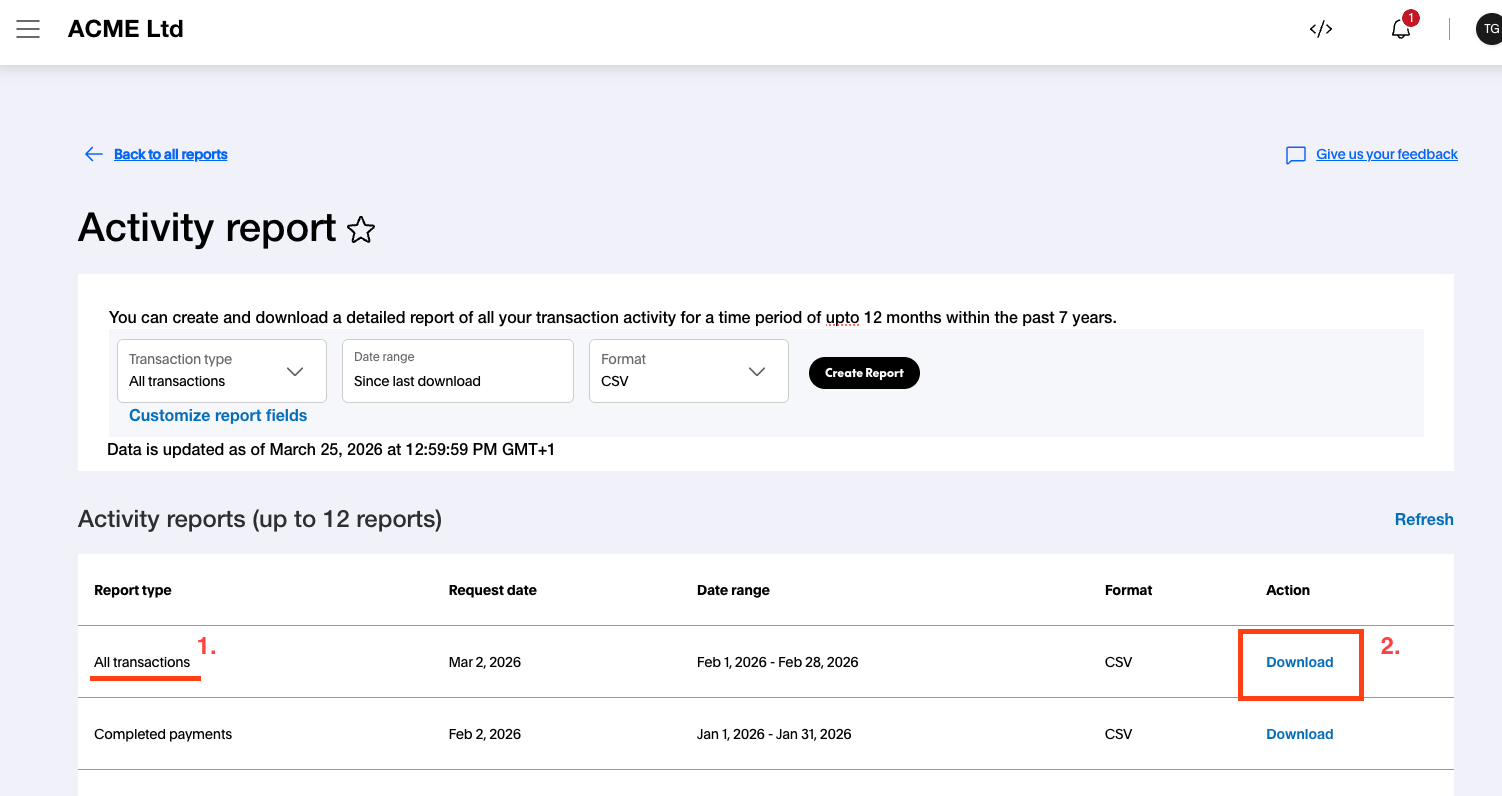This screenshot has height=796, width=1502.
Task: Expand the Format dropdown
Action: [x=688, y=371]
